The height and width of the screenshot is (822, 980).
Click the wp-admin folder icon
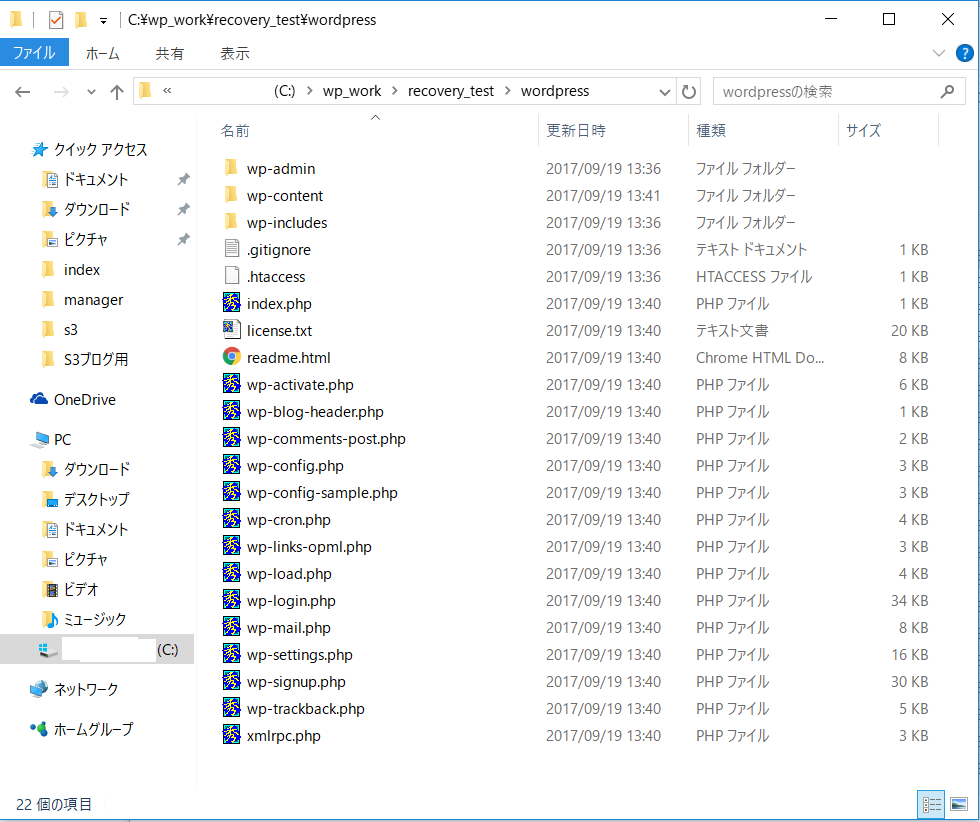tap(231, 168)
